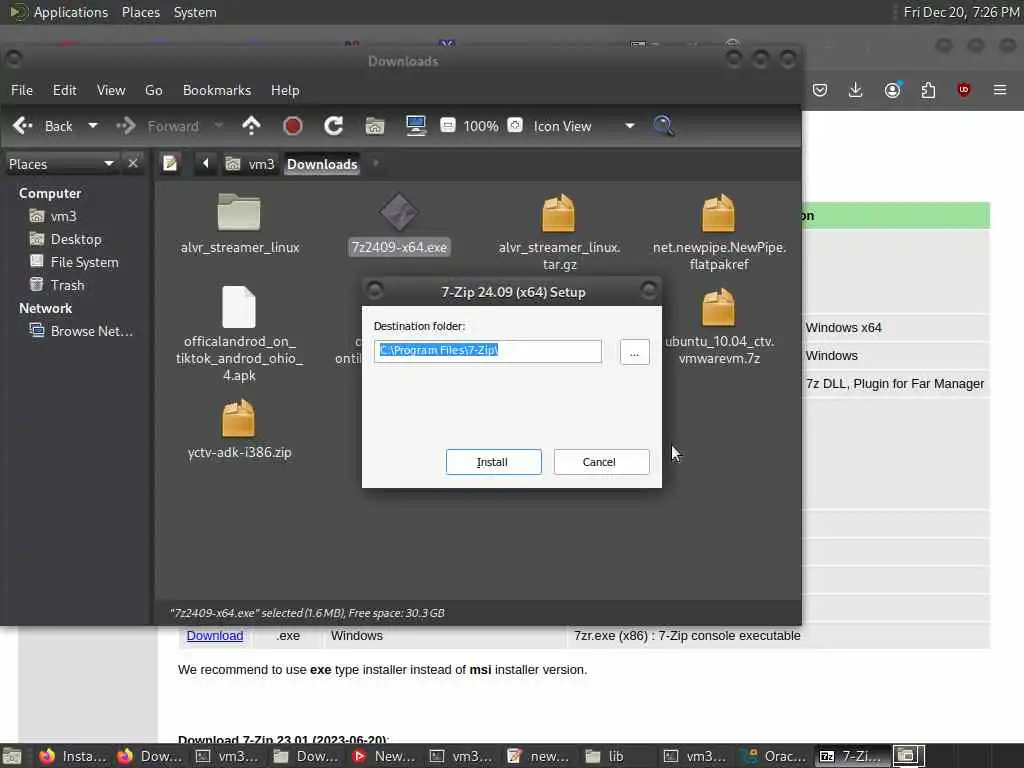
Task: Open the Places sidebar selector dropdown
Action: tap(61, 164)
